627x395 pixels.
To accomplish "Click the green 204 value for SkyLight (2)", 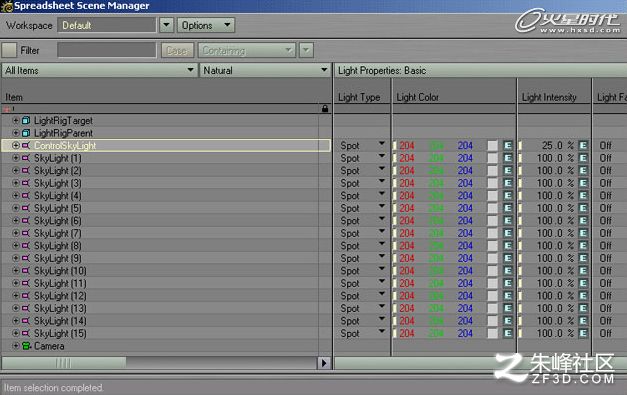I will coord(436,171).
